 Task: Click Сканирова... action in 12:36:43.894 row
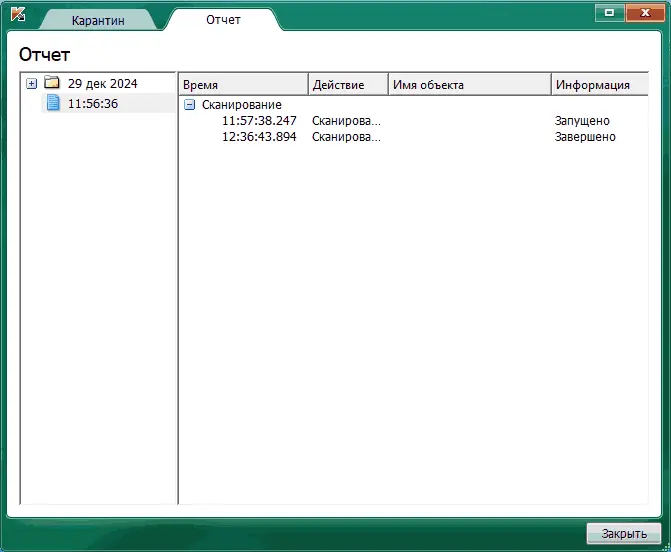point(346,137)
